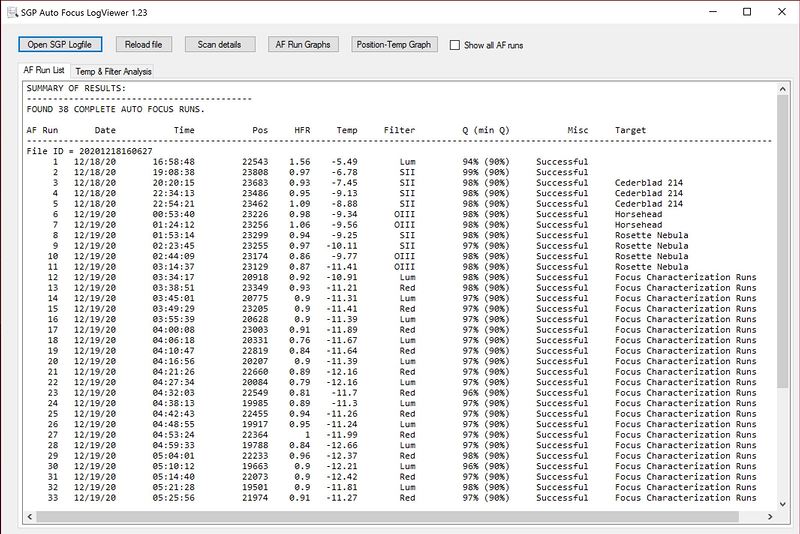Click HFR value 1.09 in run 5
Viewport: 800px width, 534px height.
(299, 204)
